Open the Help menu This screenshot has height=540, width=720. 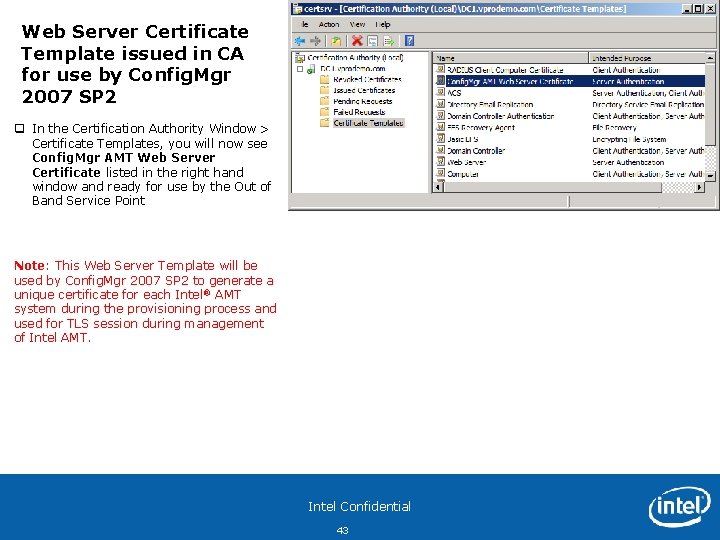(x=383, y=24)
